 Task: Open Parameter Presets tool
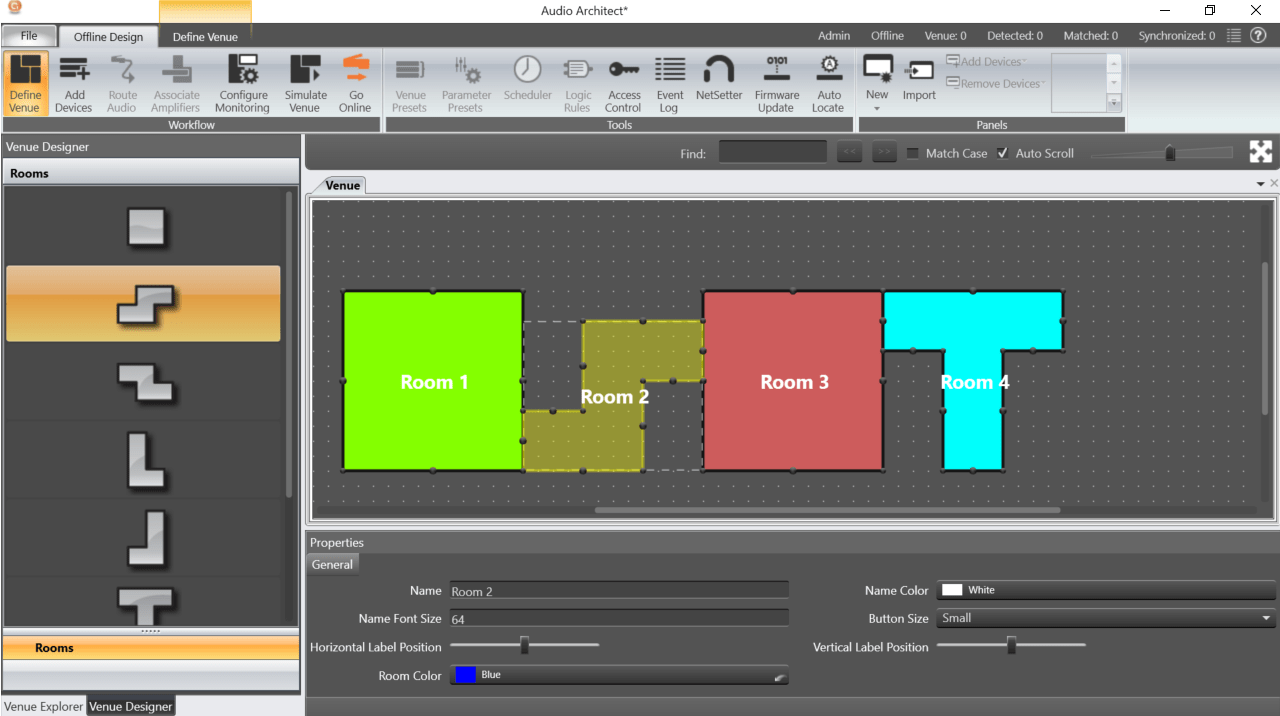click(x=466, y=83)
